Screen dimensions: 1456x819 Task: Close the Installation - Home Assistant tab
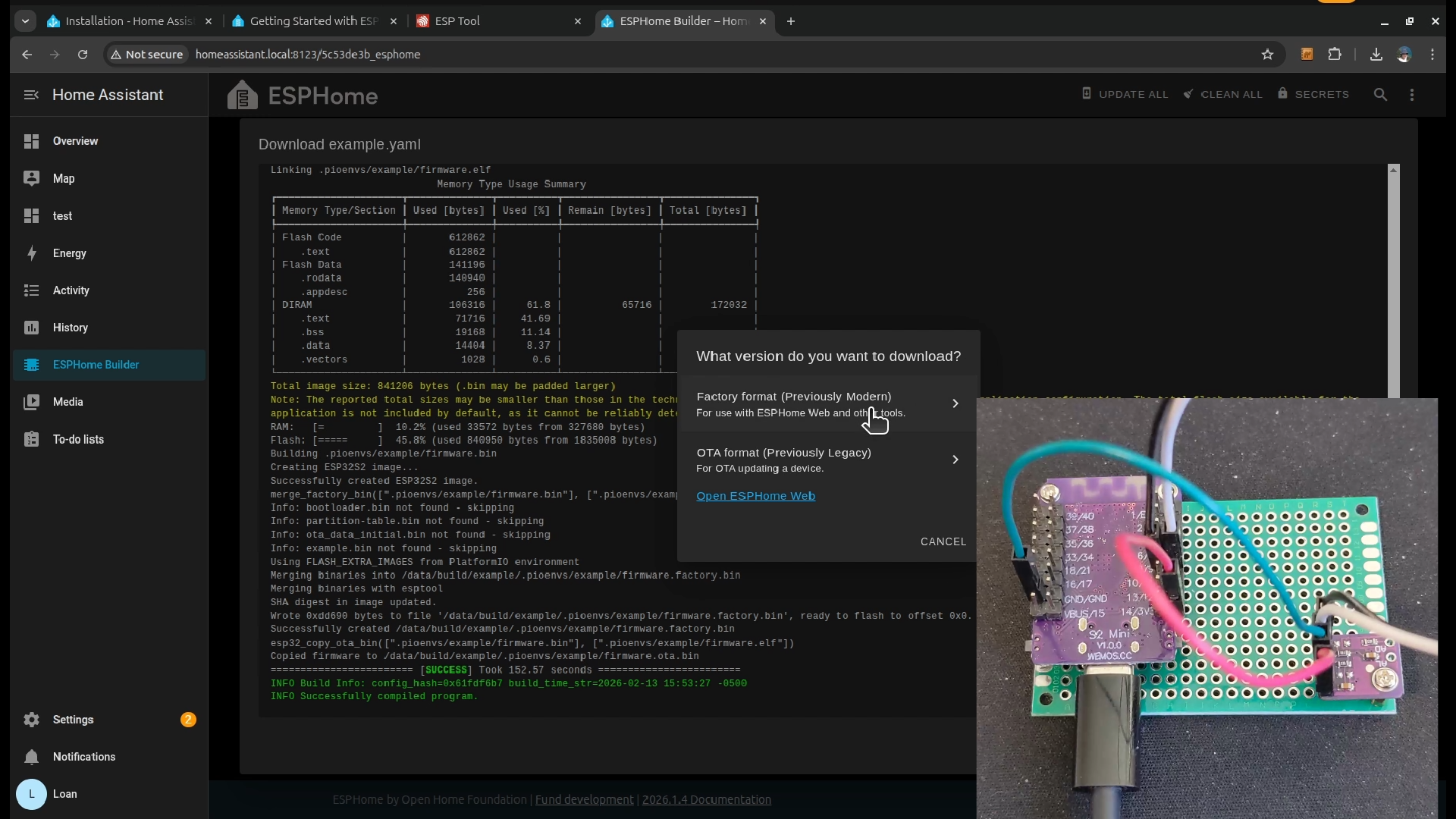(x=209, y=21)
